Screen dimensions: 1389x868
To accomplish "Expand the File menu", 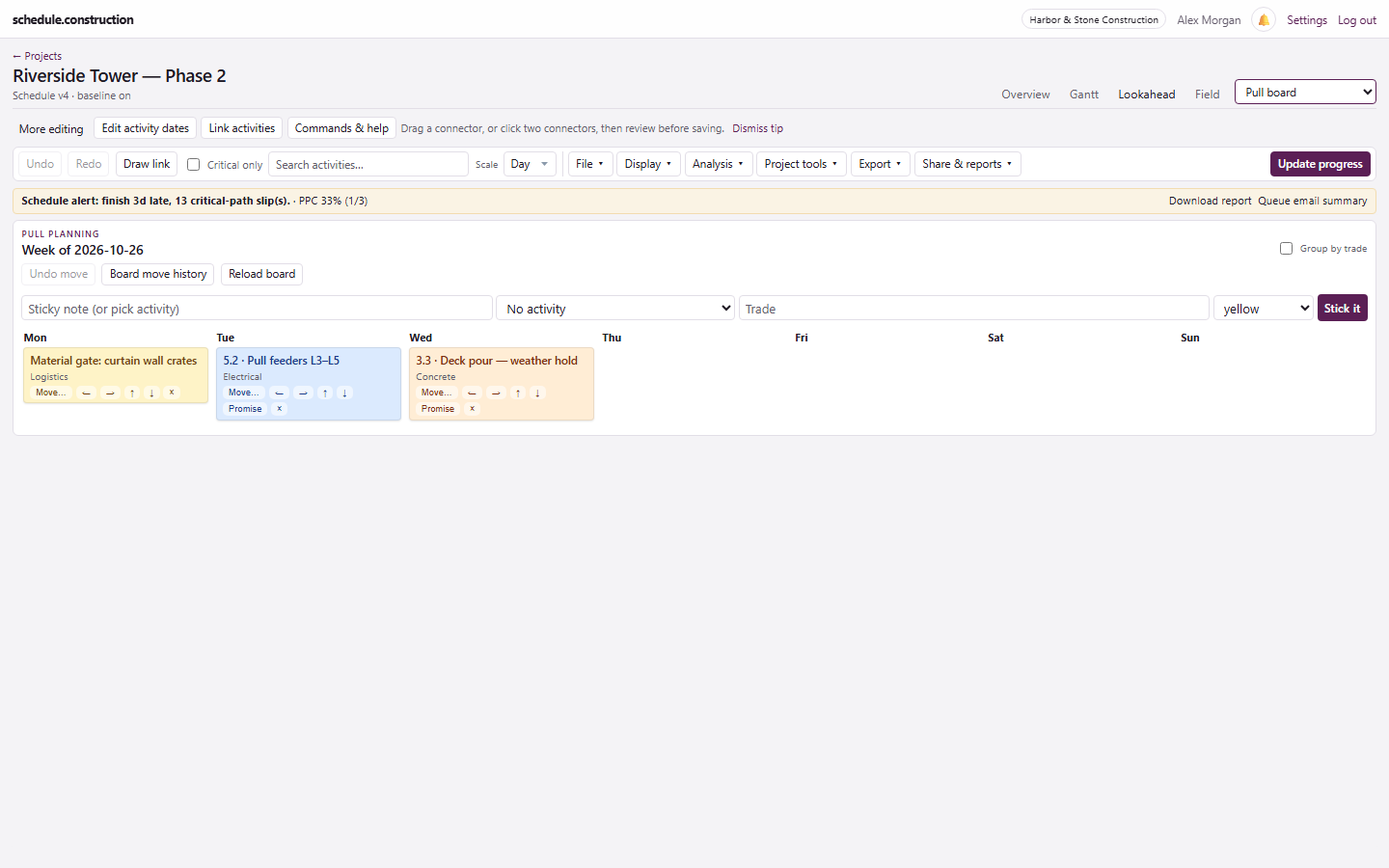I will (590, 164).
